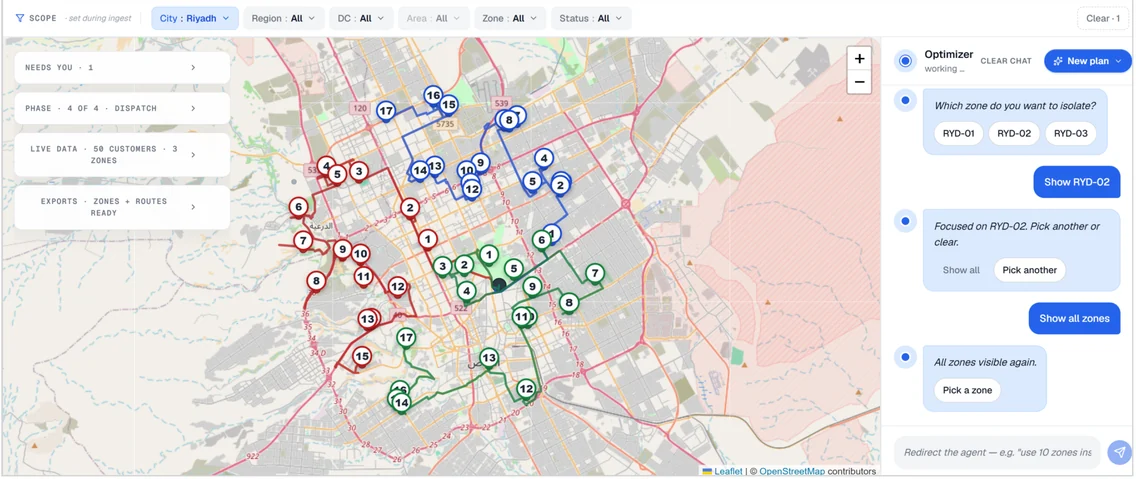The width and height of the screenshot is (1136, 479).
Task: Select blue route marker 9
Action: click(480, 162)
